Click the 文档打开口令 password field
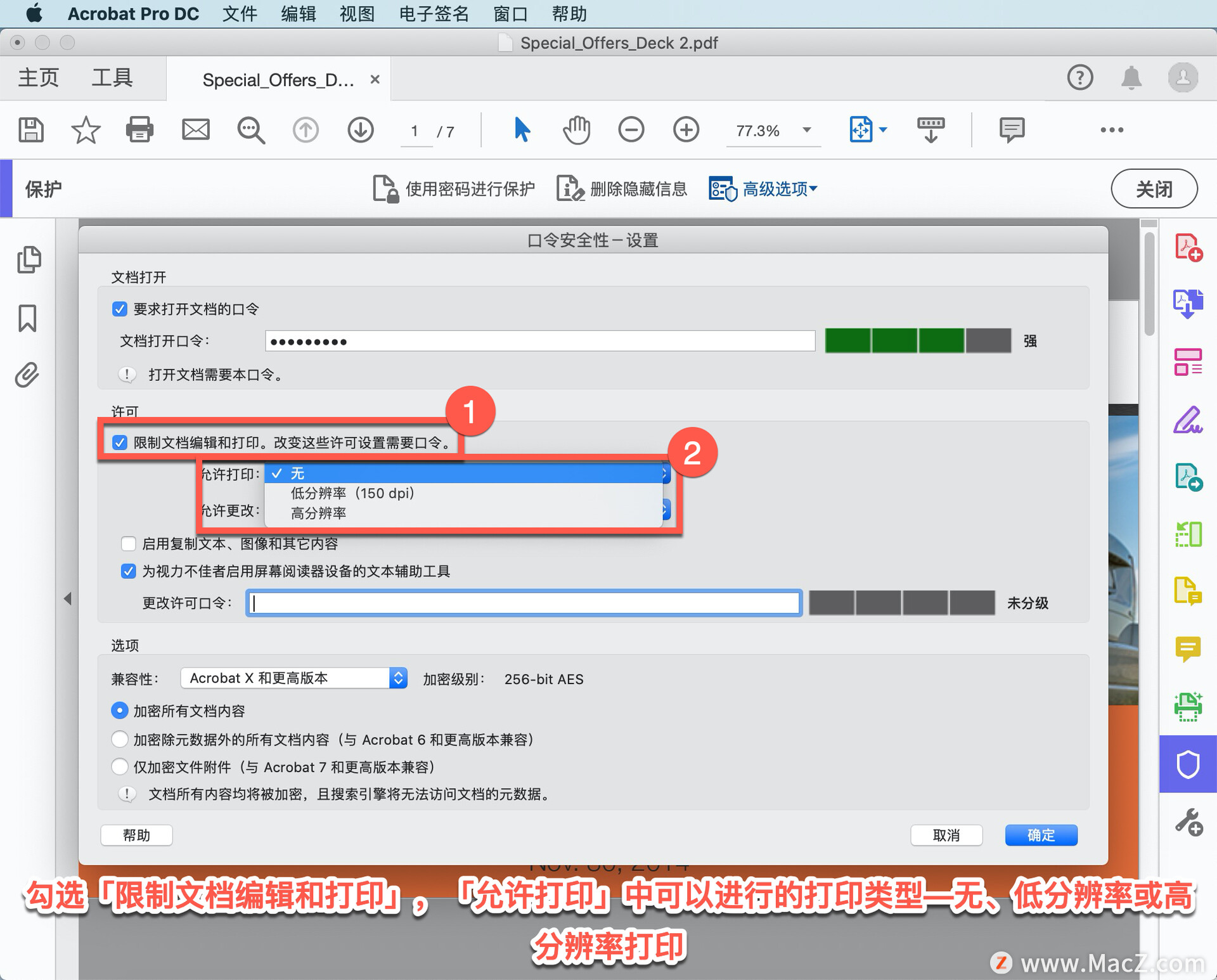Image resolution: width=1217 pixels, height=980 pixels. (x=540, y=341)
